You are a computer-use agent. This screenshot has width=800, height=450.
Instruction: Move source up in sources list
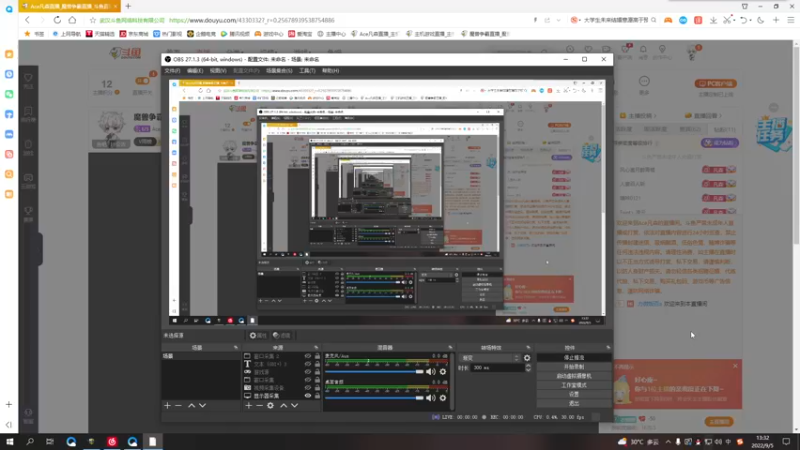click(284, 406)
